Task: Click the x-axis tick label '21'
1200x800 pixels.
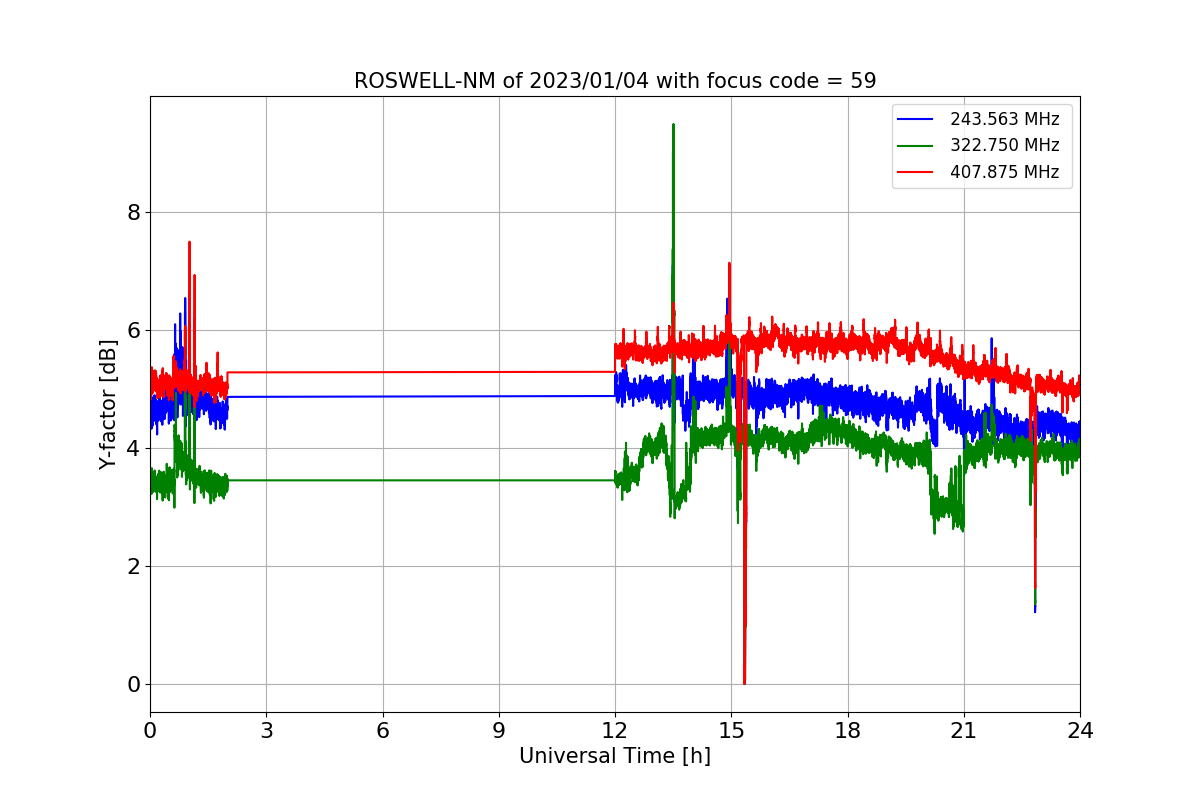Action: point(964,731)
